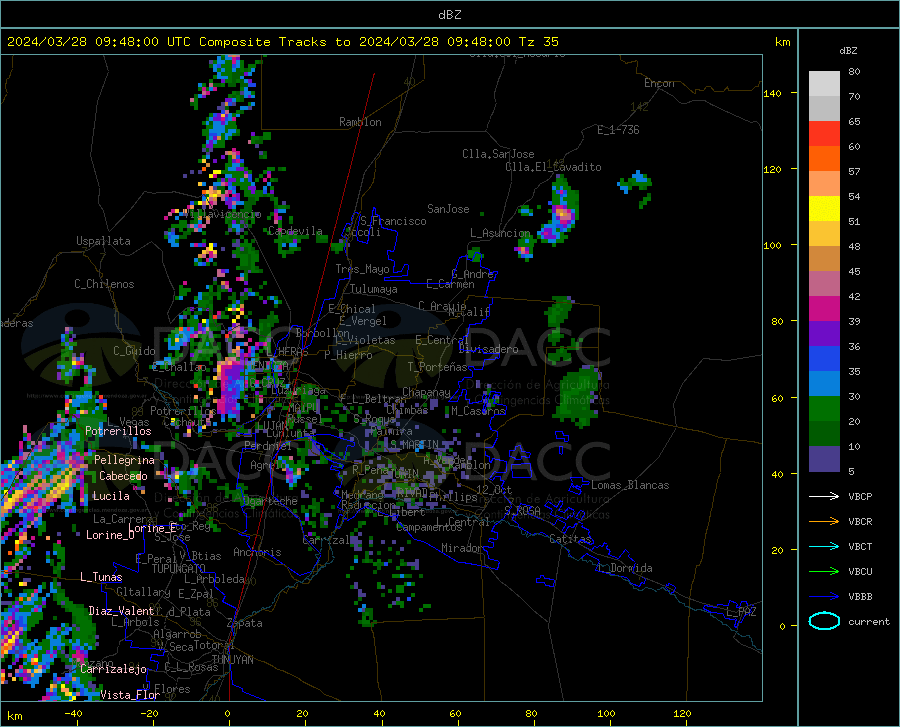
Task: Click the 'E_1-736' map label
Action: coord(618,130)
